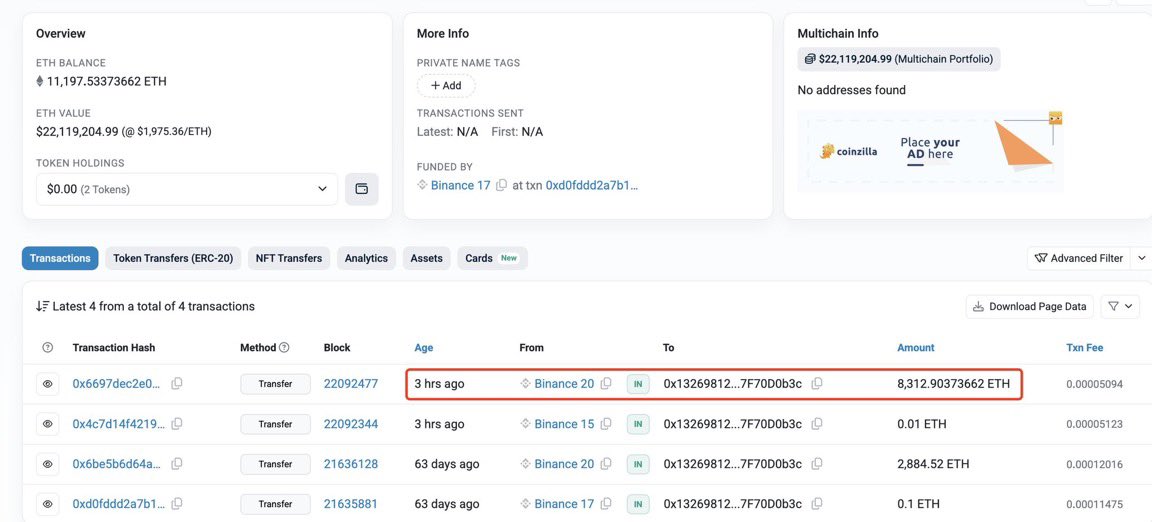Copy transaction hash 0x4c7d14f4219
The height and width of the screenshot is (522, 1152).
(x=177, y=424)
